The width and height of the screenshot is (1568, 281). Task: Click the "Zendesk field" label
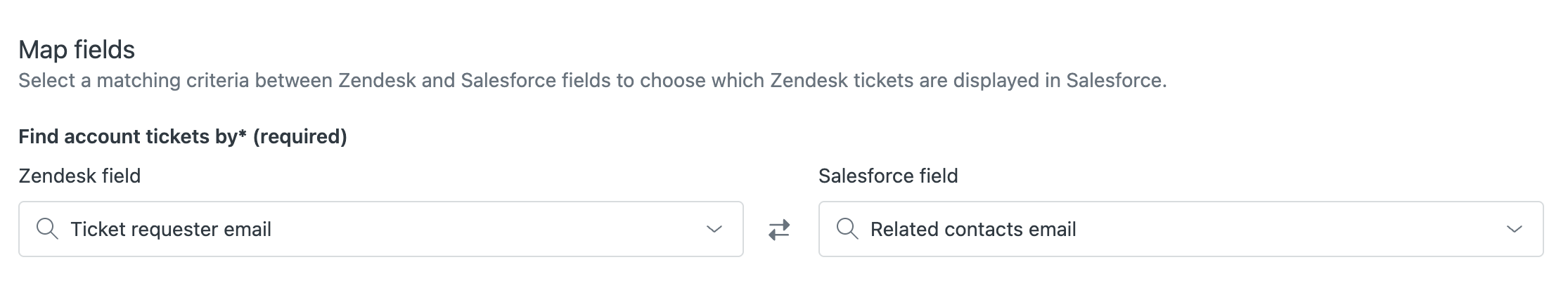point(79,176)
